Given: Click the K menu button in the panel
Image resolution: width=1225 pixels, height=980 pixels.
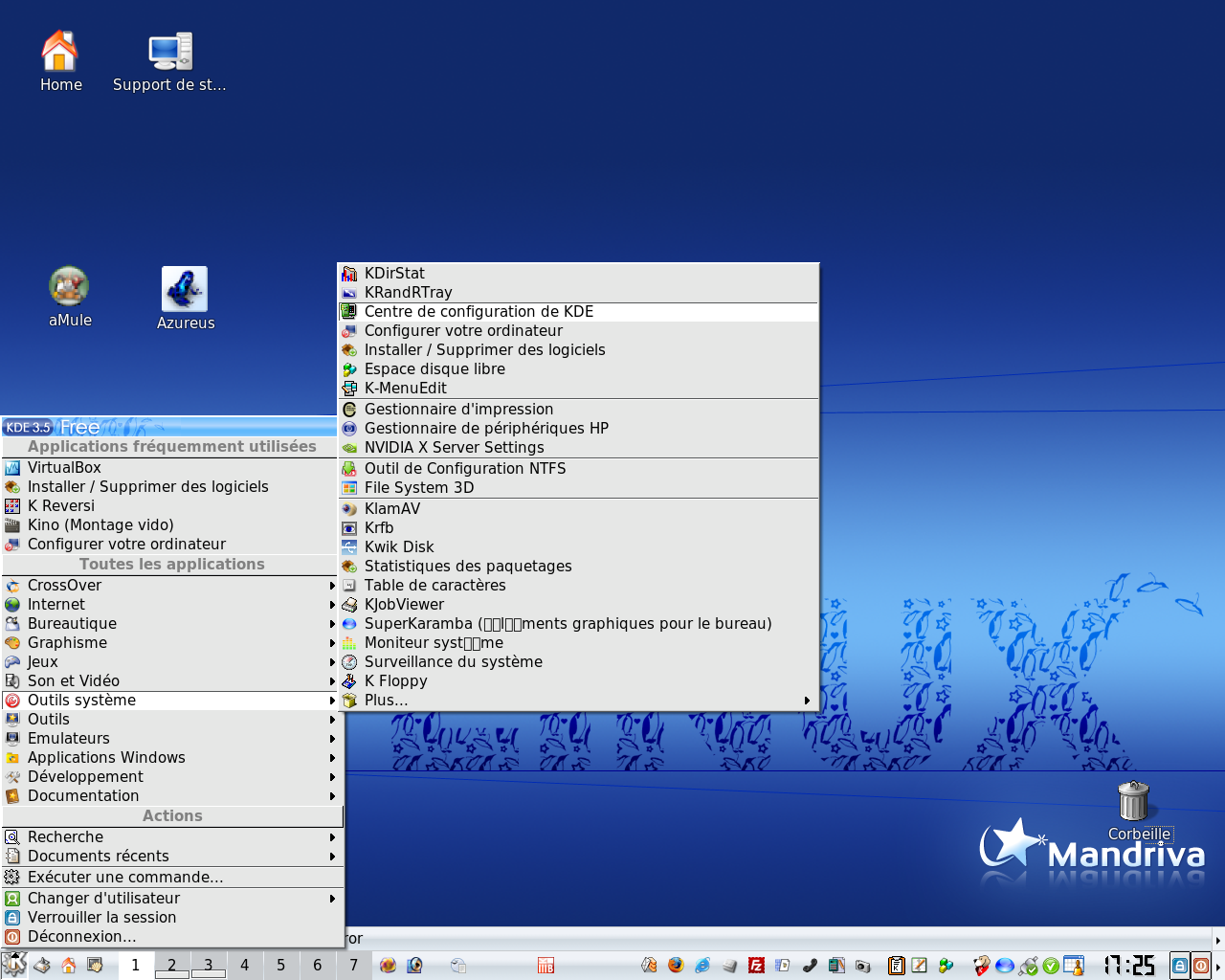Looking at the screenshot, I should coord(13,965).
